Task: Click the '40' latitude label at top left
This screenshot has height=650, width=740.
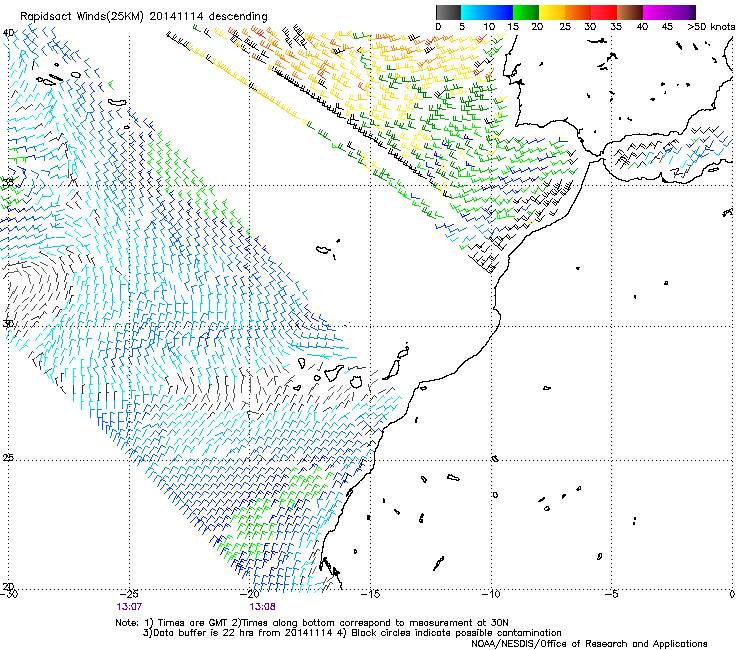Action: tap(8, 33)
